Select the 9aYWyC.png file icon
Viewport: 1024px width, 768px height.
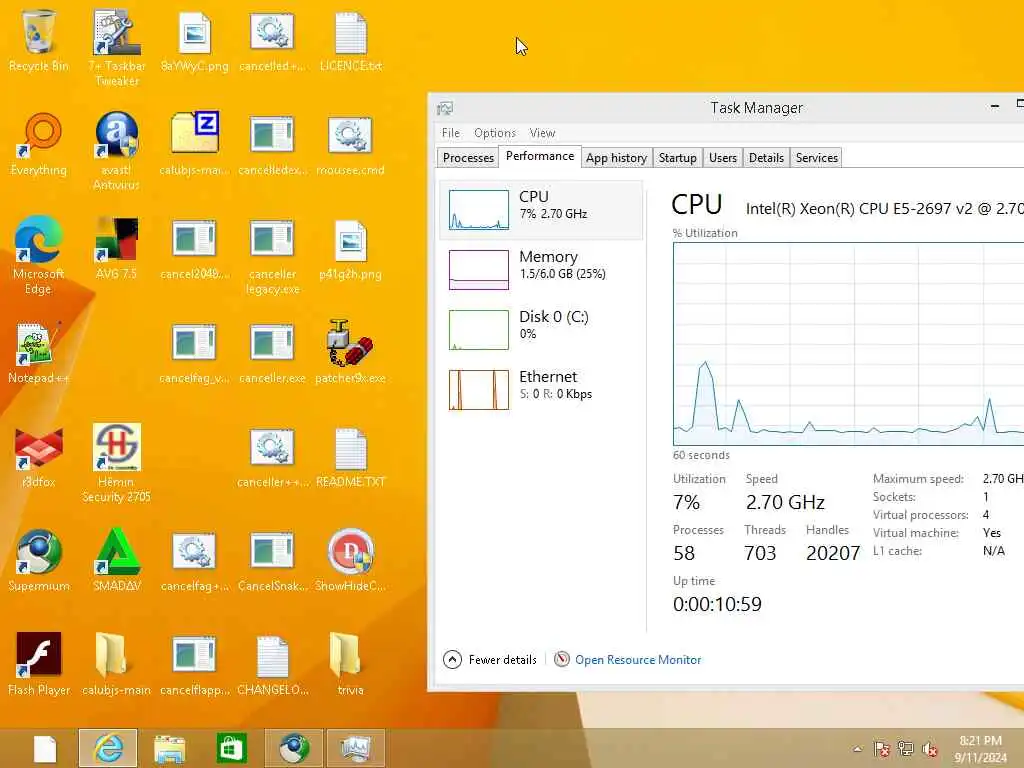pyautogui.click(x=194, y=40)
